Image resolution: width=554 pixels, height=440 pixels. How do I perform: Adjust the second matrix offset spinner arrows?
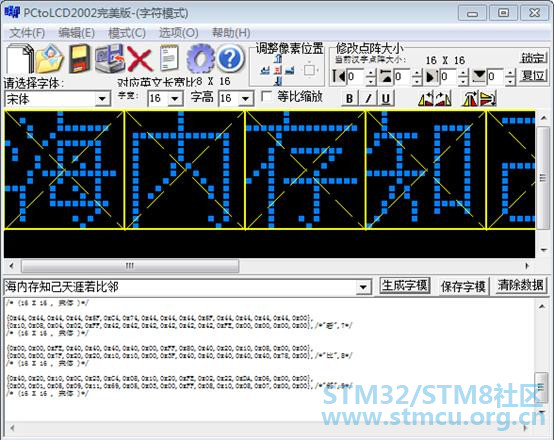417,77
